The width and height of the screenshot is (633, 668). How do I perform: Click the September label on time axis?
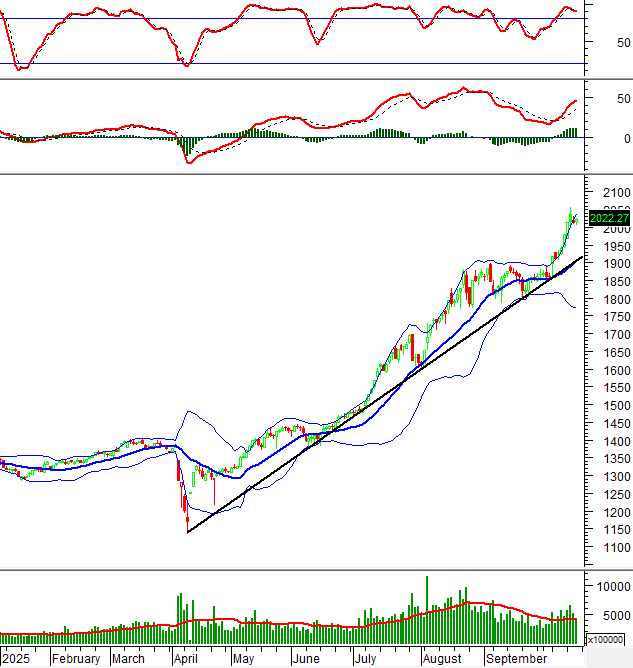[x=516, y=659]
